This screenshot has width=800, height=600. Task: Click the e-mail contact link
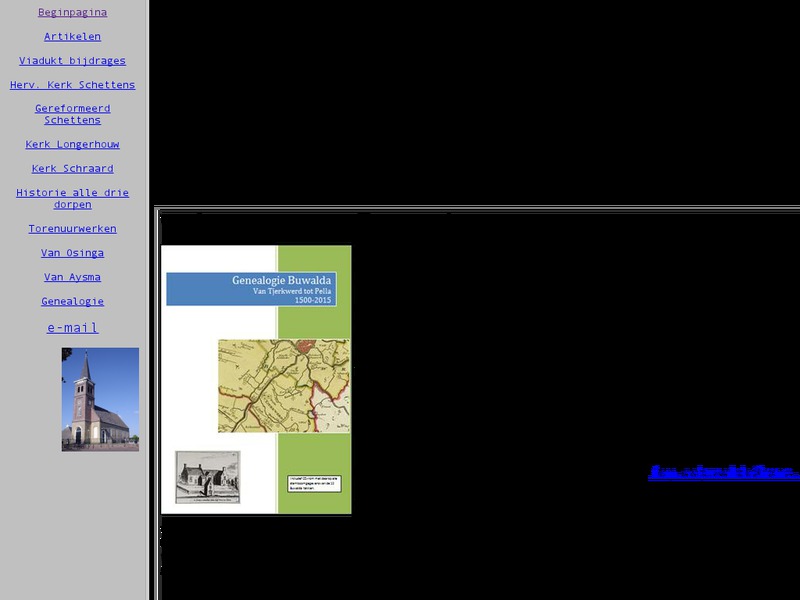pyautogui.click(x=71, y=327)
